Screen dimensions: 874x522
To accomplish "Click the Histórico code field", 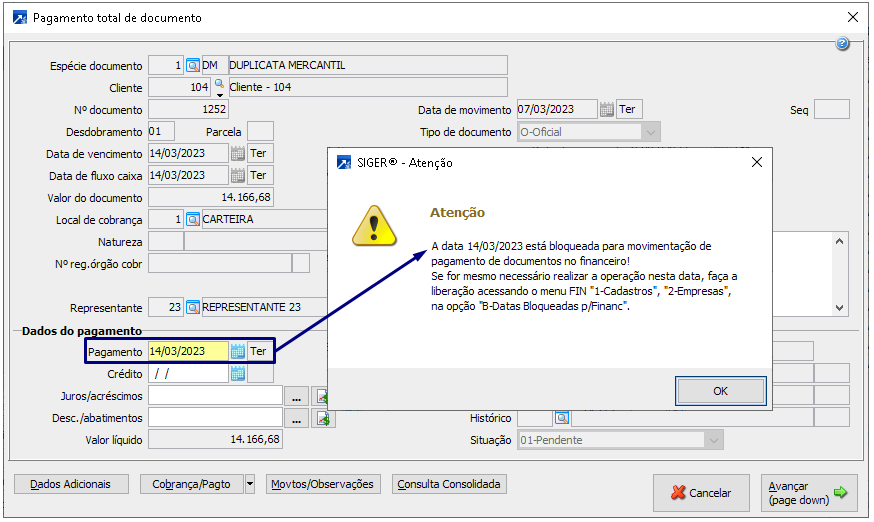I will click(535, 418).
